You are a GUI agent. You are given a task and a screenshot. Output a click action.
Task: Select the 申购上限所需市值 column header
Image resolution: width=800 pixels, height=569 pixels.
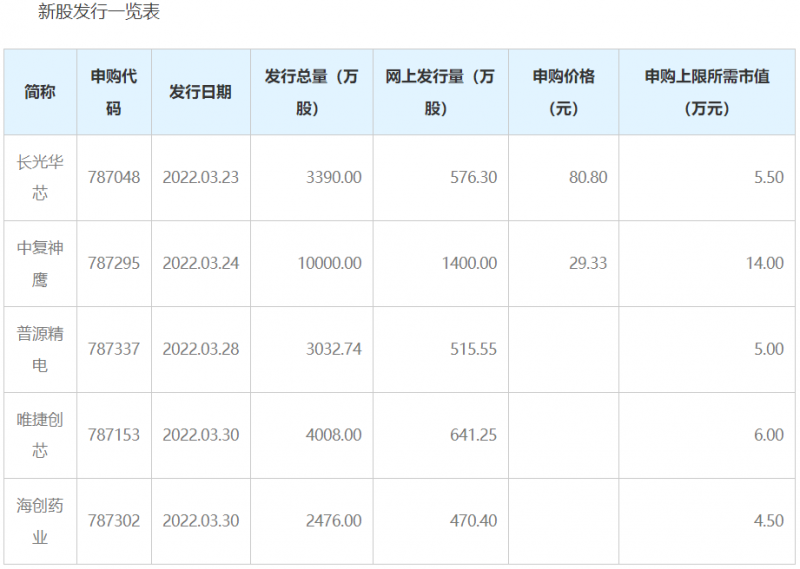(x=707, y=92)
